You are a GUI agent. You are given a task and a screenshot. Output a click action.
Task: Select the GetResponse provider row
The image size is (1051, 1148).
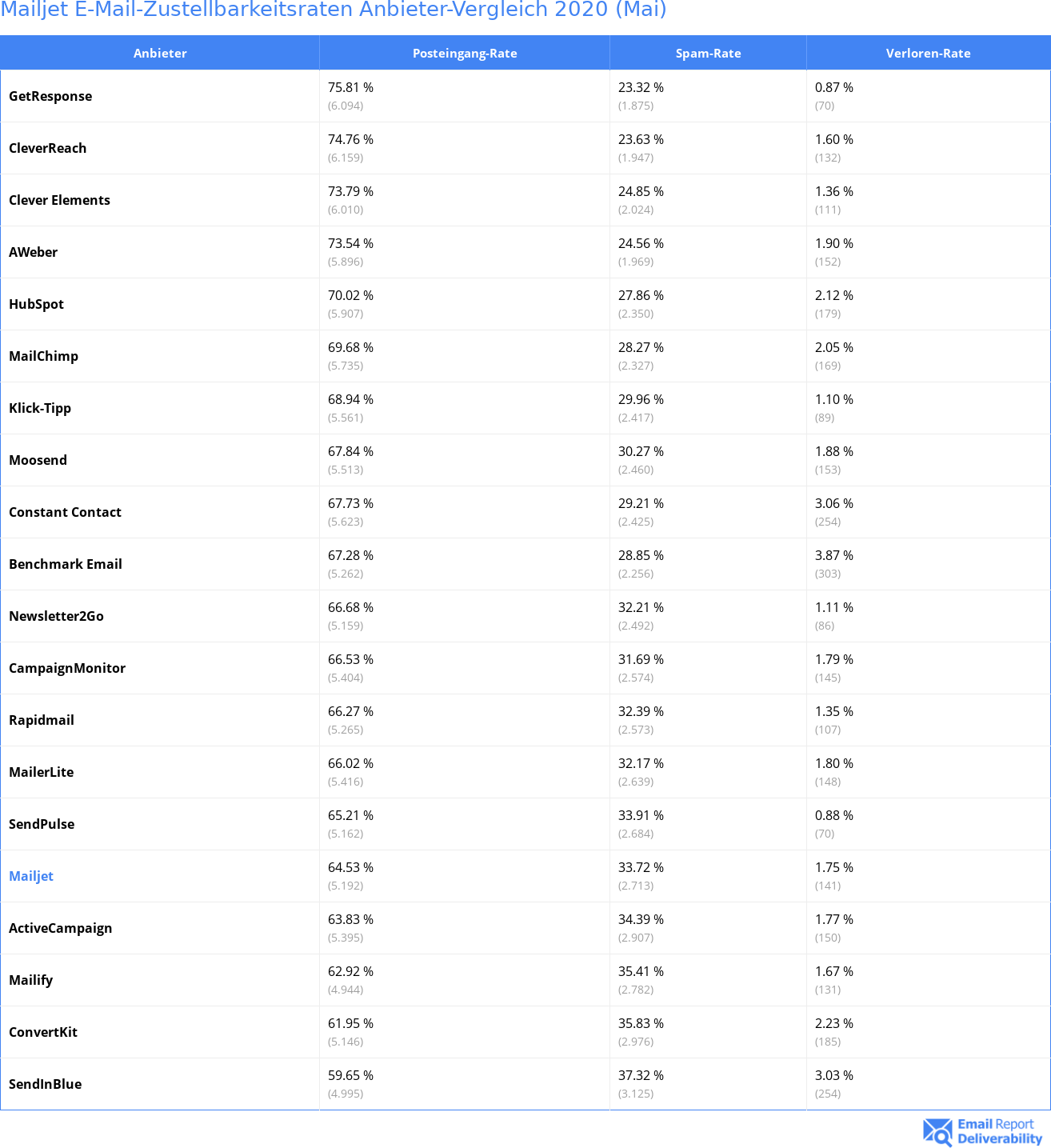pos(50,96)
